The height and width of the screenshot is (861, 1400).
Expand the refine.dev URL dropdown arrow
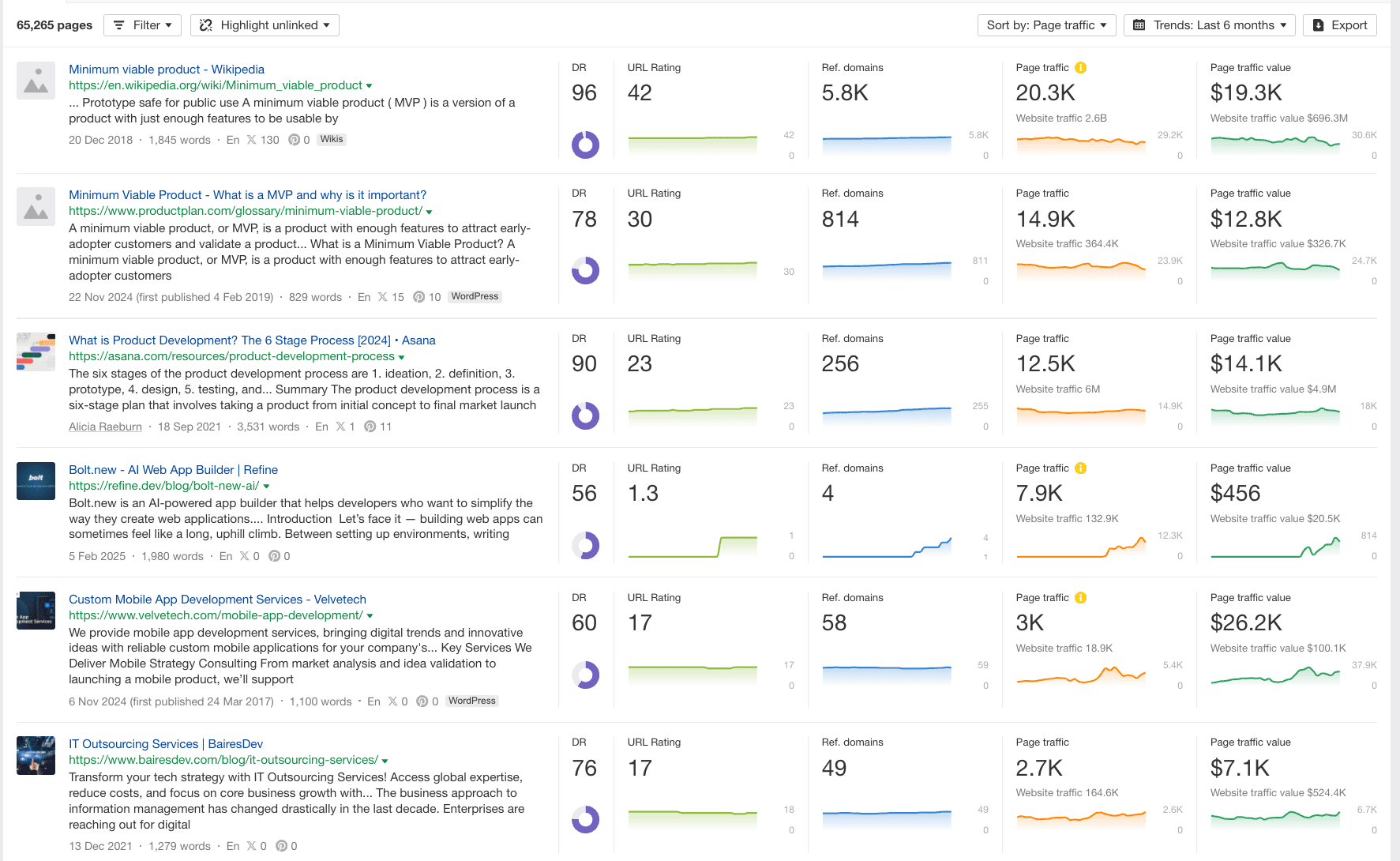pos(267,487)
